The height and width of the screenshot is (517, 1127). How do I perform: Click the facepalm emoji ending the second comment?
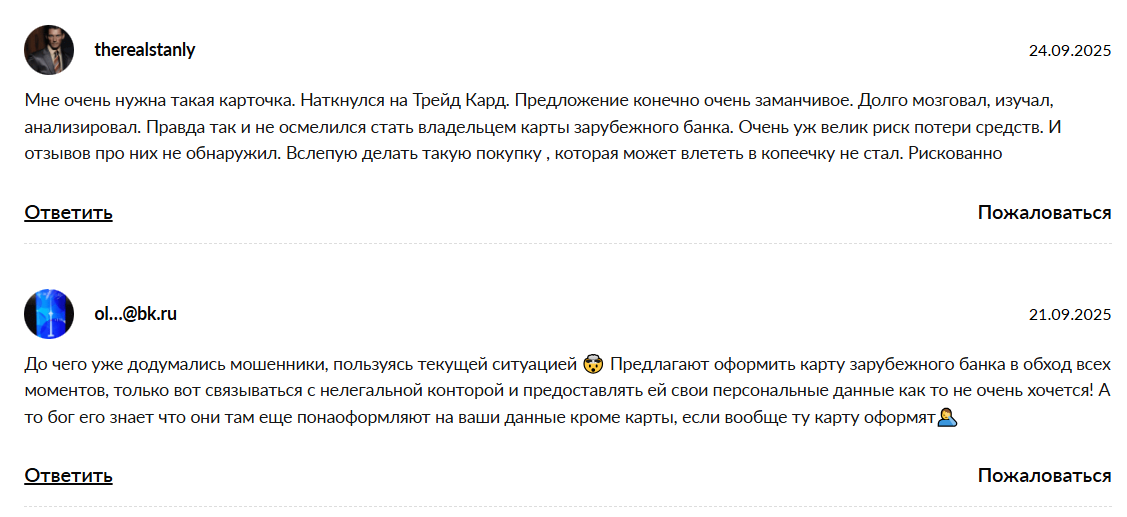[948, 416]
